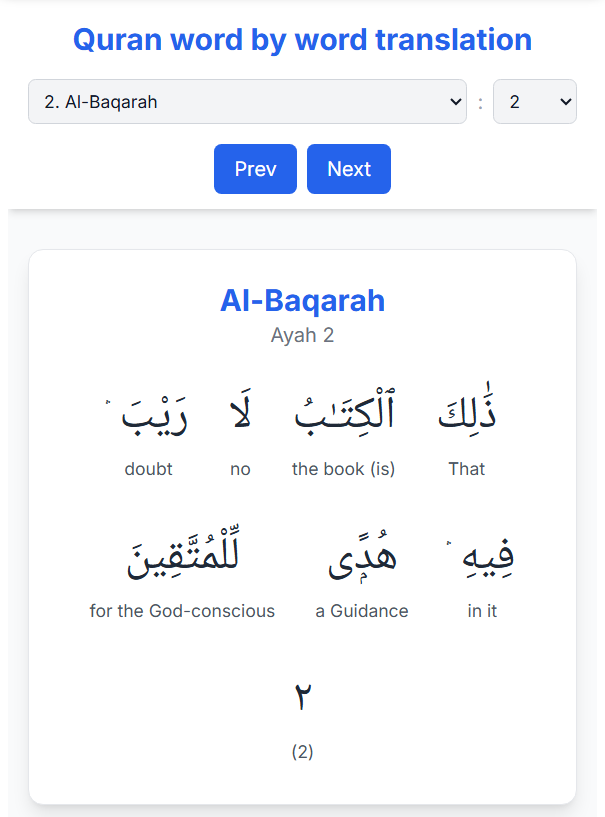The height and width of the screenshot is (817, 605).
Task: Select the 'Al-Baqarah' heading
Action: [x=302, y=300]
